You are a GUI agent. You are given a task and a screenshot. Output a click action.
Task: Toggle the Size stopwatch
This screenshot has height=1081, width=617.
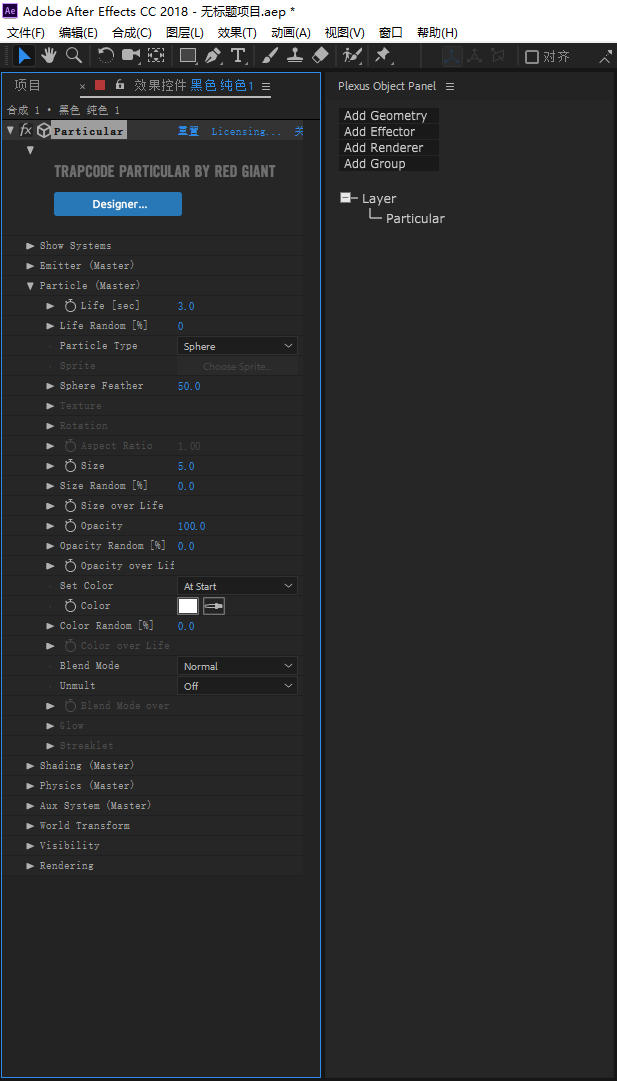[x=70, y=465]
